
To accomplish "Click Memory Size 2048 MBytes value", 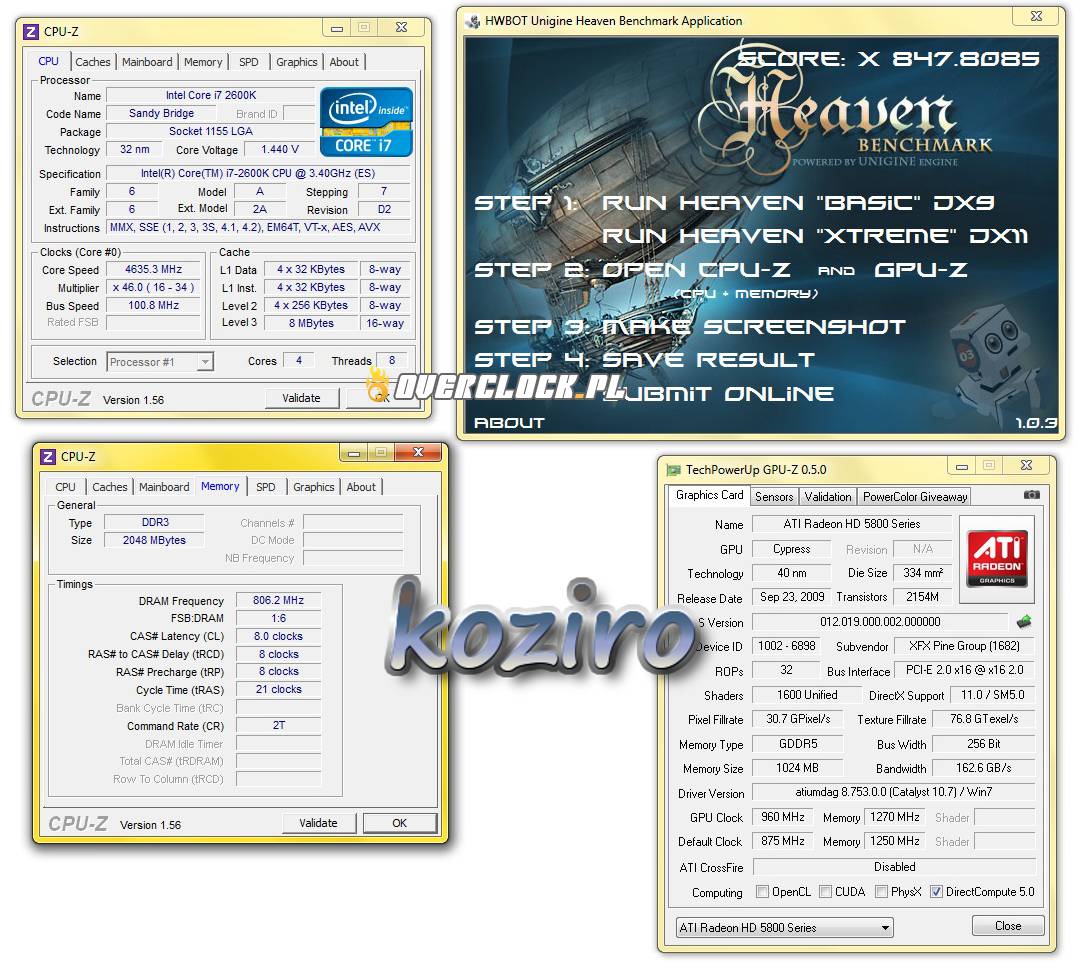I will [154, 540].
